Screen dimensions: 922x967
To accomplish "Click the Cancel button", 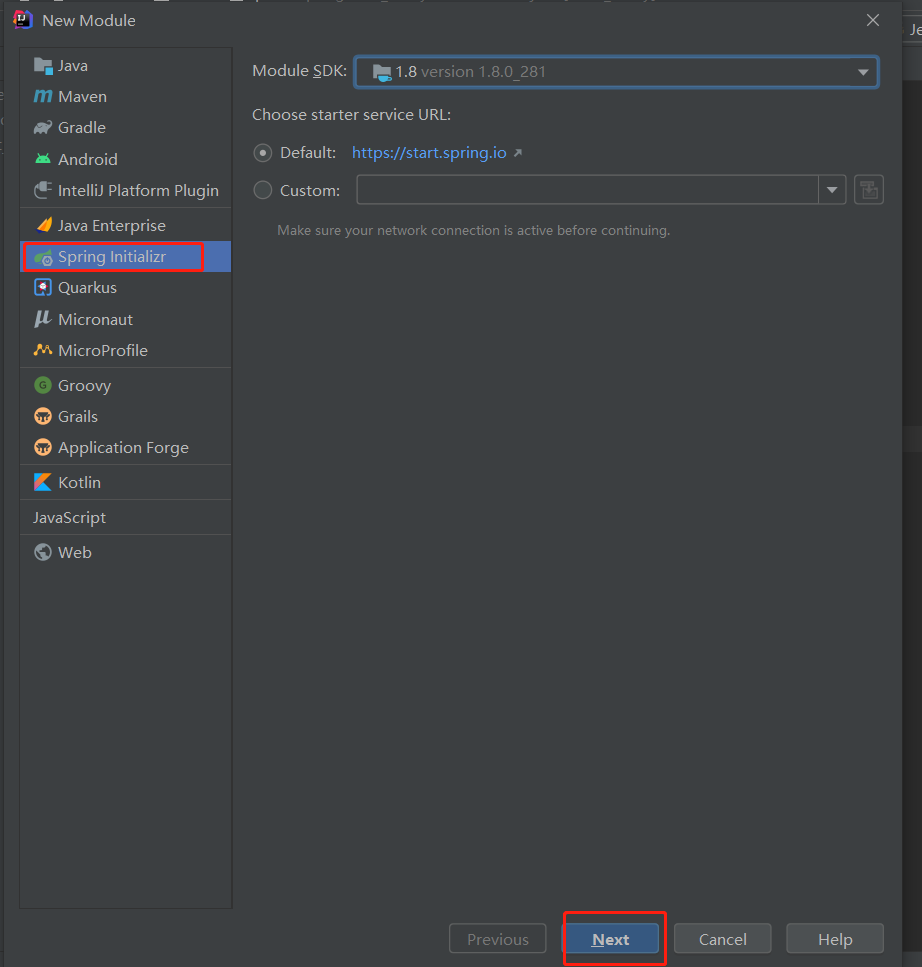I will tap(723, 939).
